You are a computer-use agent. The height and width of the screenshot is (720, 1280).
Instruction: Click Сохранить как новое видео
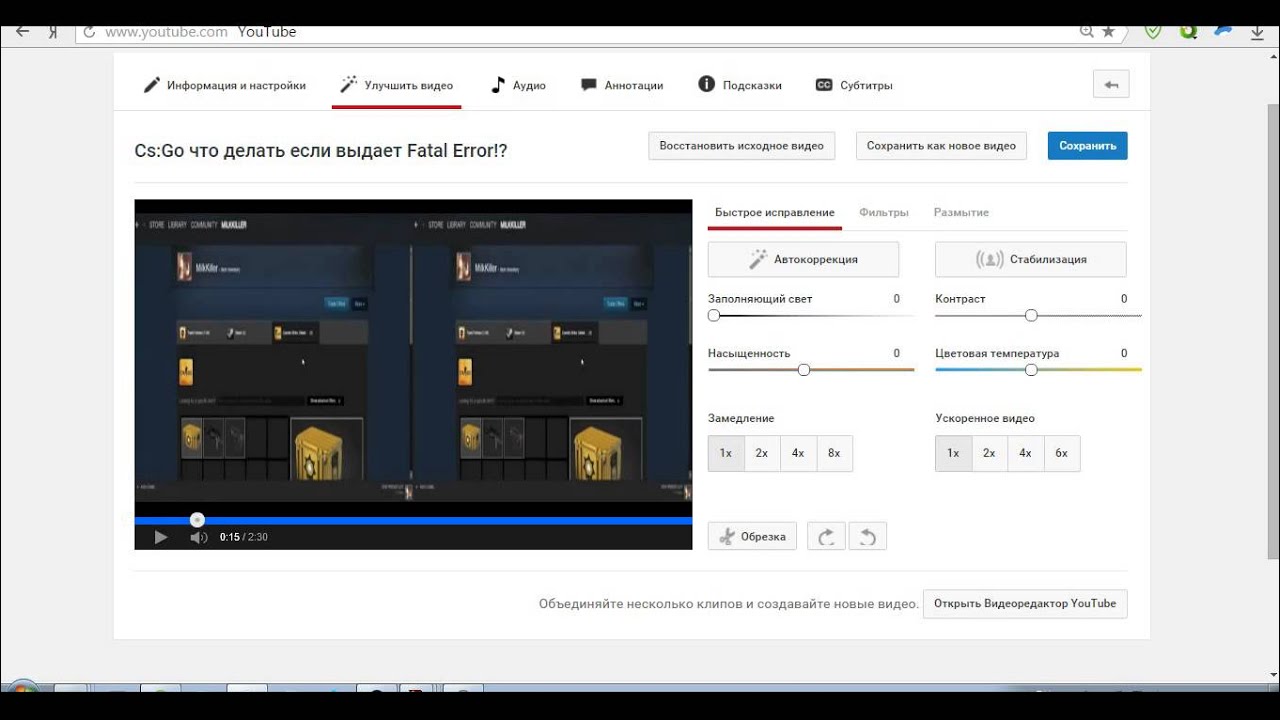(x=941, y=145)
